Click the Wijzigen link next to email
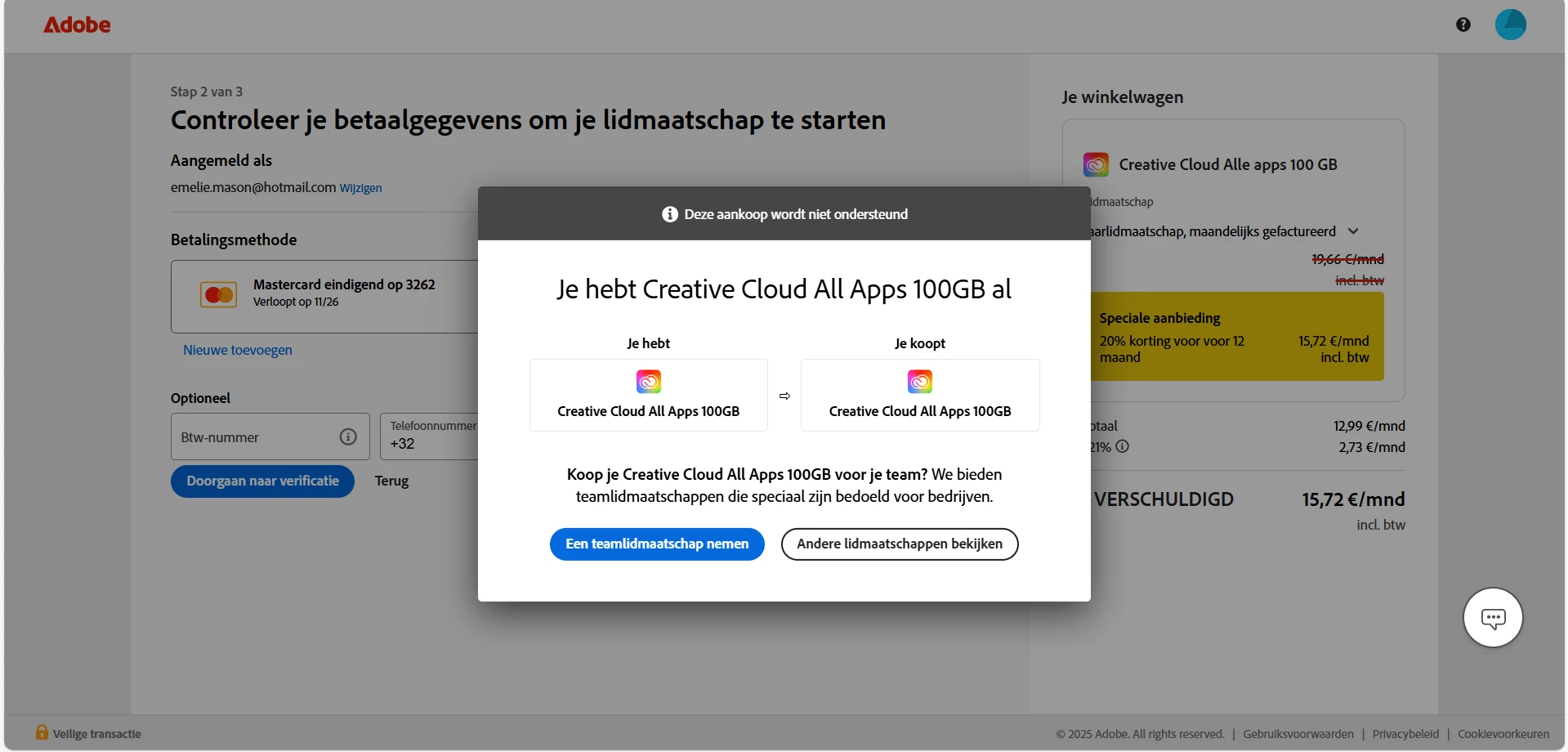This screenshot has width=1568, height=752. click(x=360, y=188)
